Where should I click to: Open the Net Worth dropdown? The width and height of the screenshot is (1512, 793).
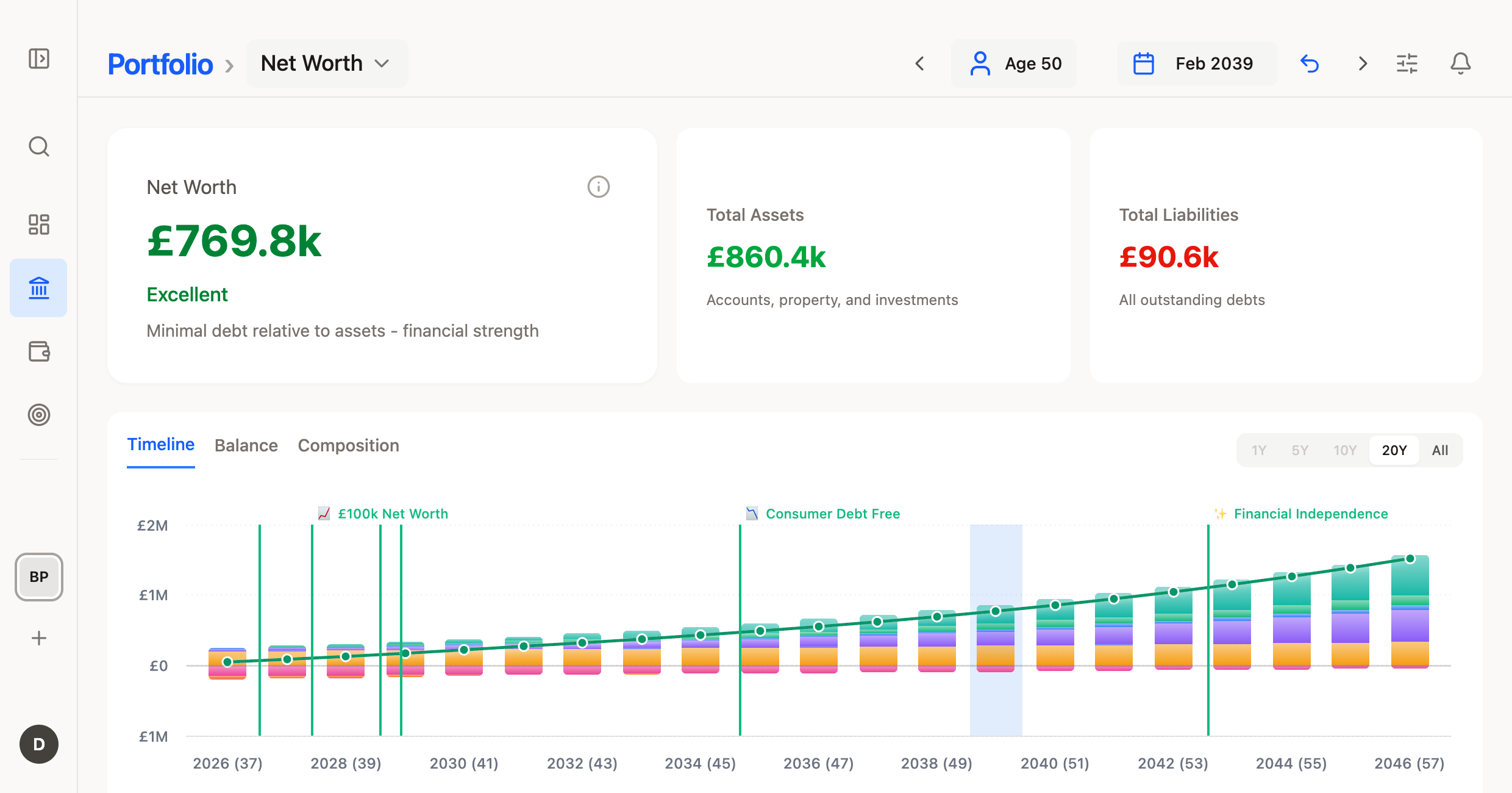point(327,63)
